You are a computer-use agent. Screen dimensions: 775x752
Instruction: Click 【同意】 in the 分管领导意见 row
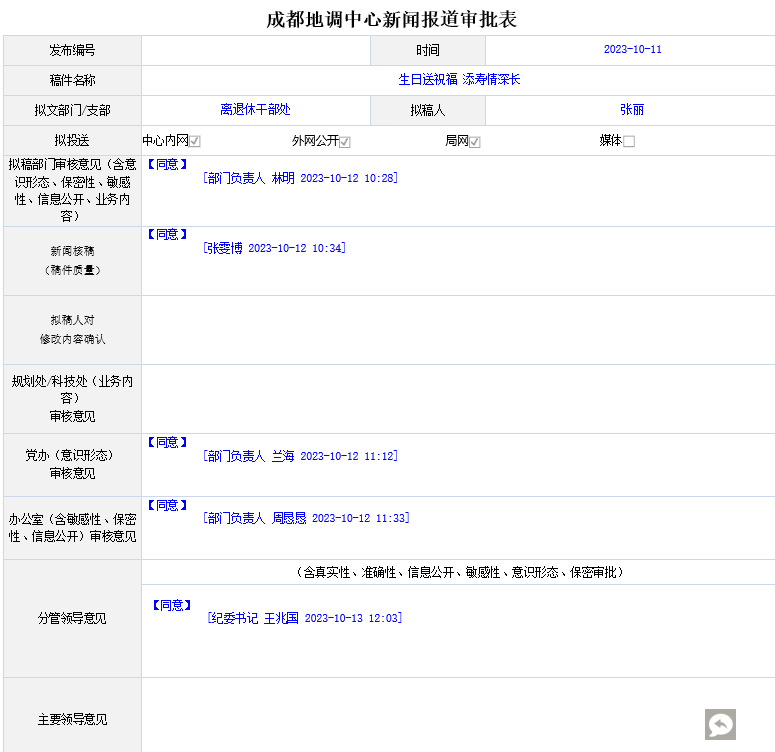click(171, 605)
